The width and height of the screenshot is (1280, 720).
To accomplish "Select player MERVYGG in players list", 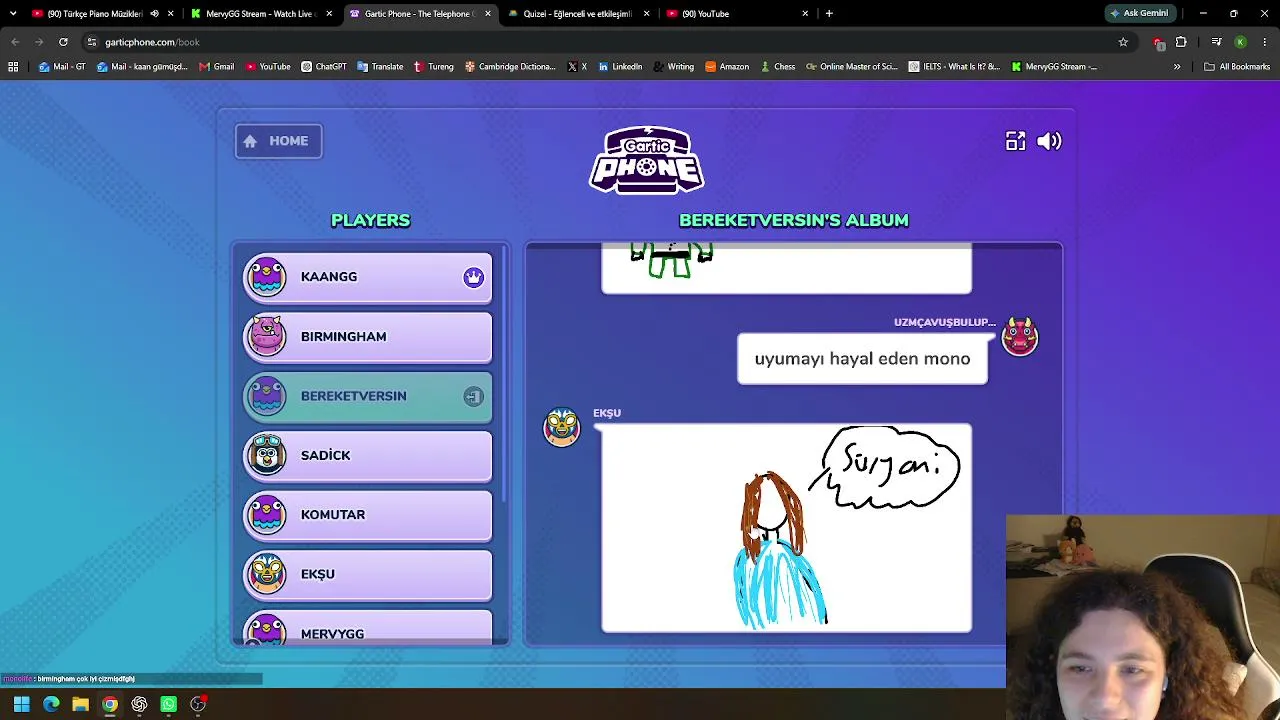I will [368, 628].
